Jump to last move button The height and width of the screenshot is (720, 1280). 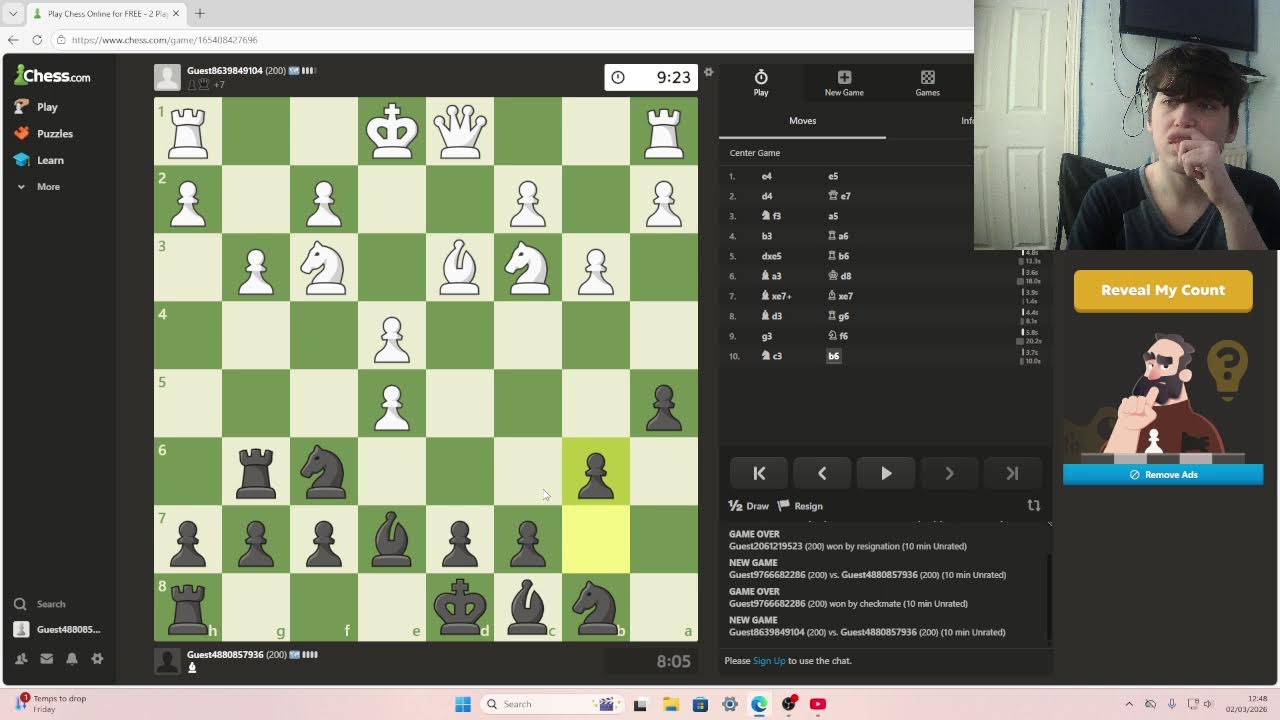click(x=1012, y=474)
